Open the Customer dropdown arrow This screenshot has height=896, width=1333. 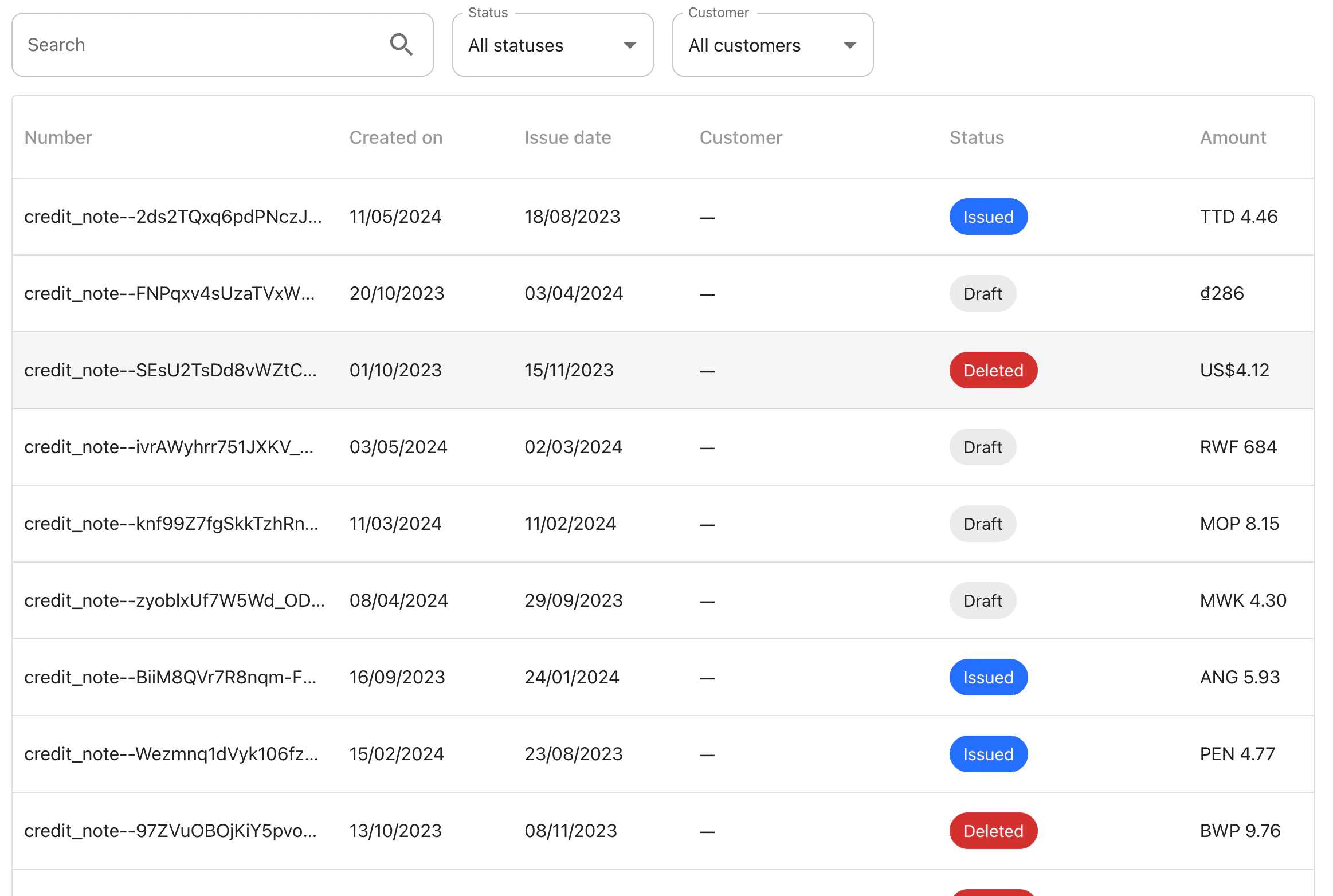point(849,45)
